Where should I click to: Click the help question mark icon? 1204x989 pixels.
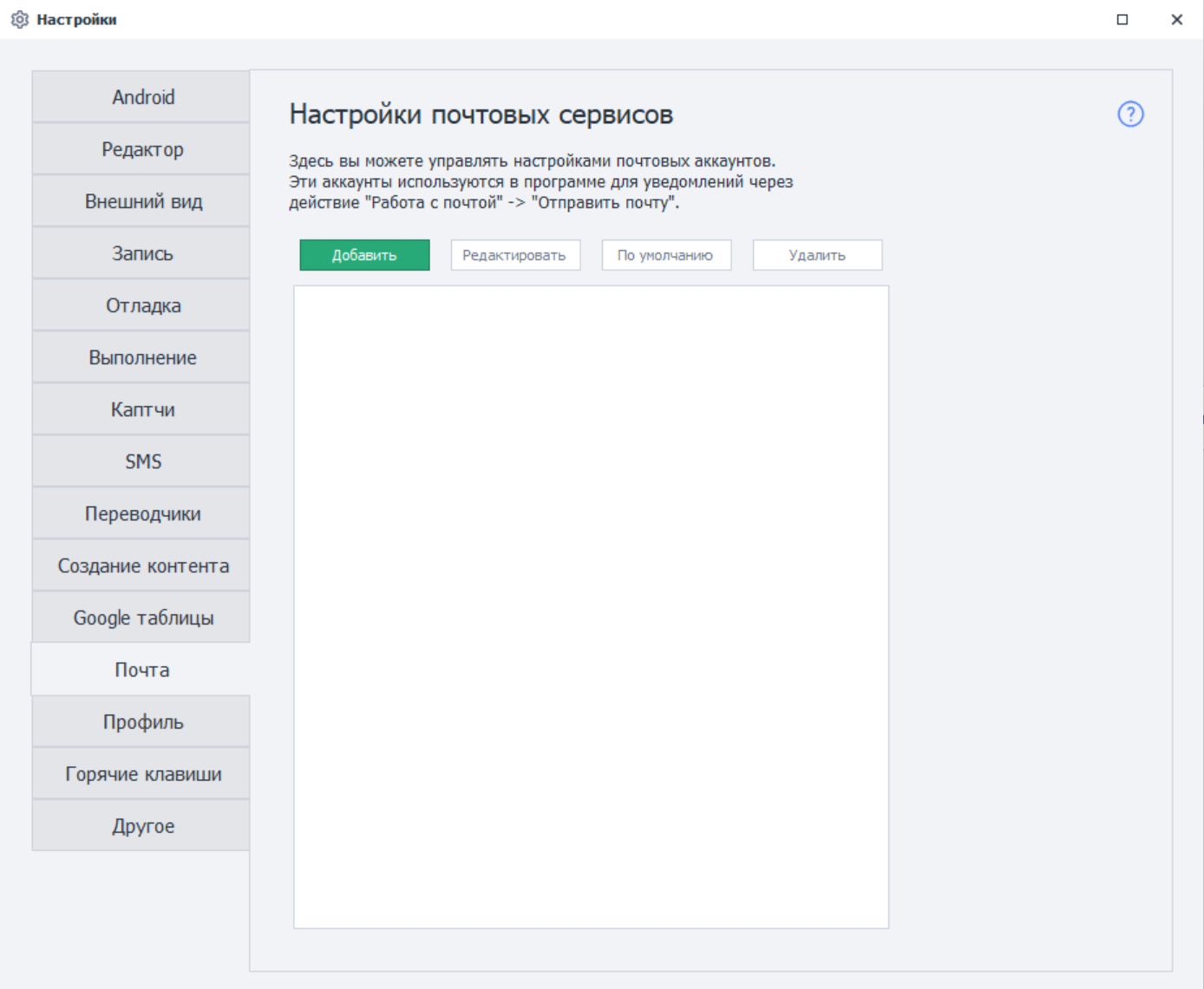pos(1130,114)
